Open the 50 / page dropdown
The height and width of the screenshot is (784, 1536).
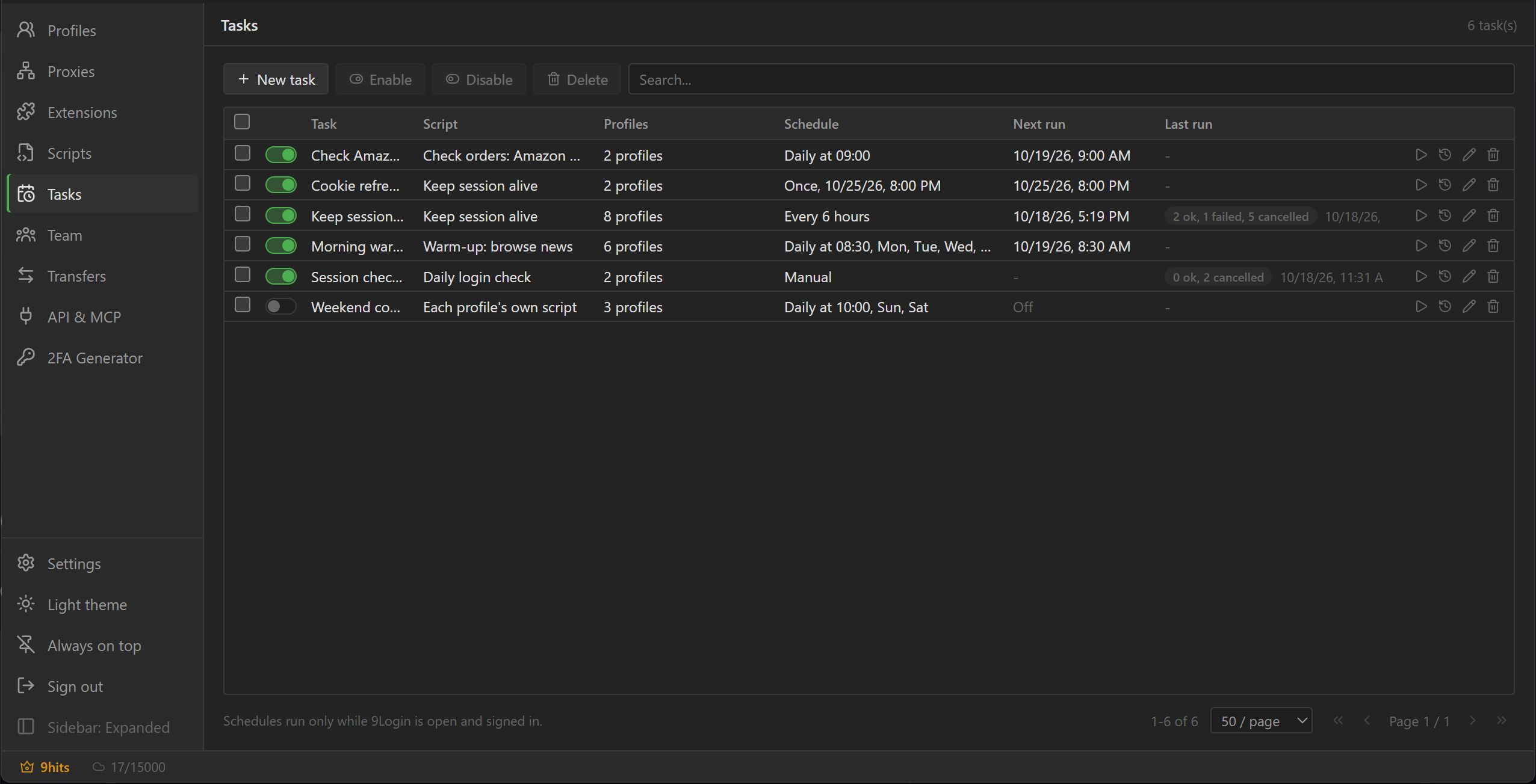1261,721
